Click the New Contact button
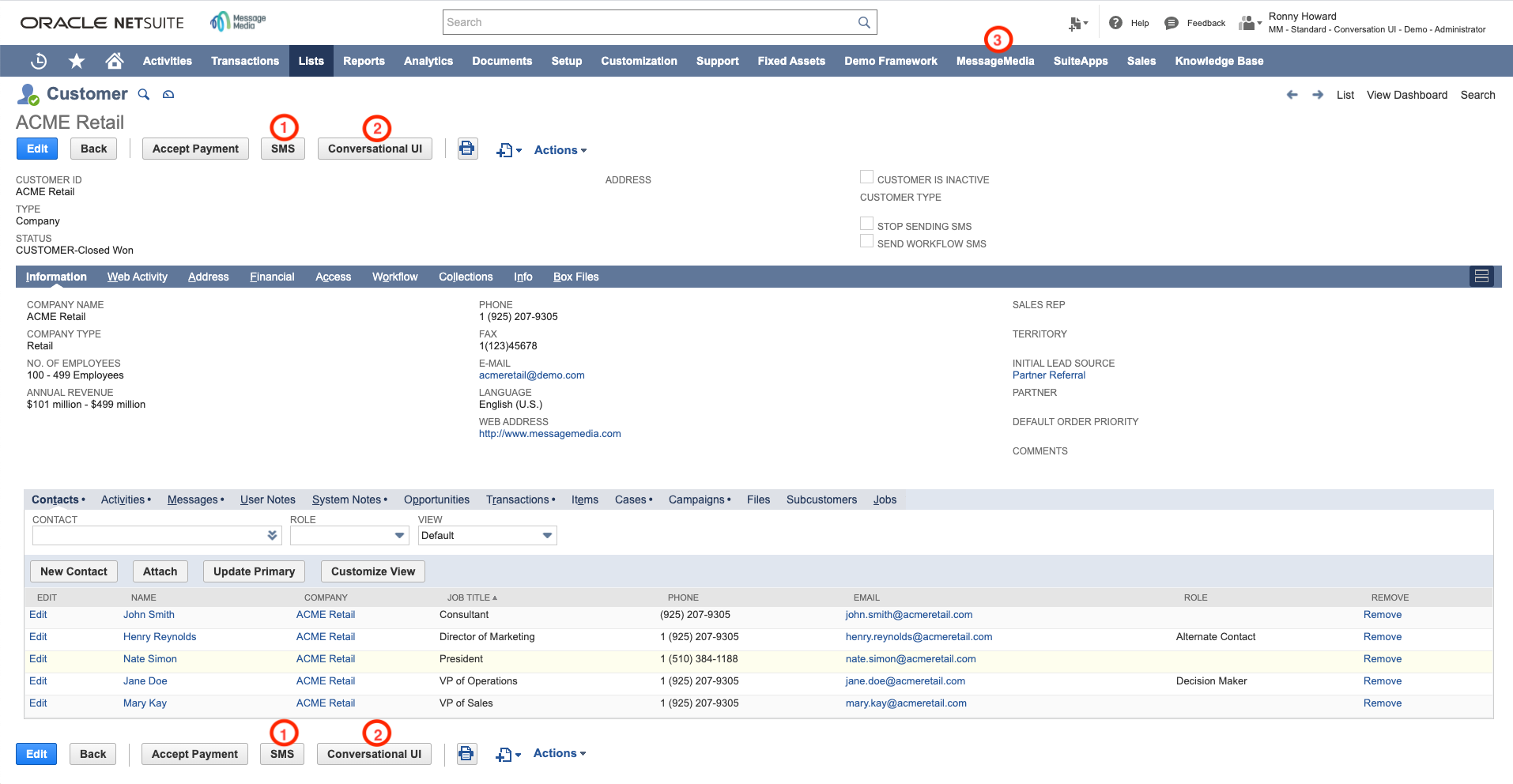 pos(74,571)
